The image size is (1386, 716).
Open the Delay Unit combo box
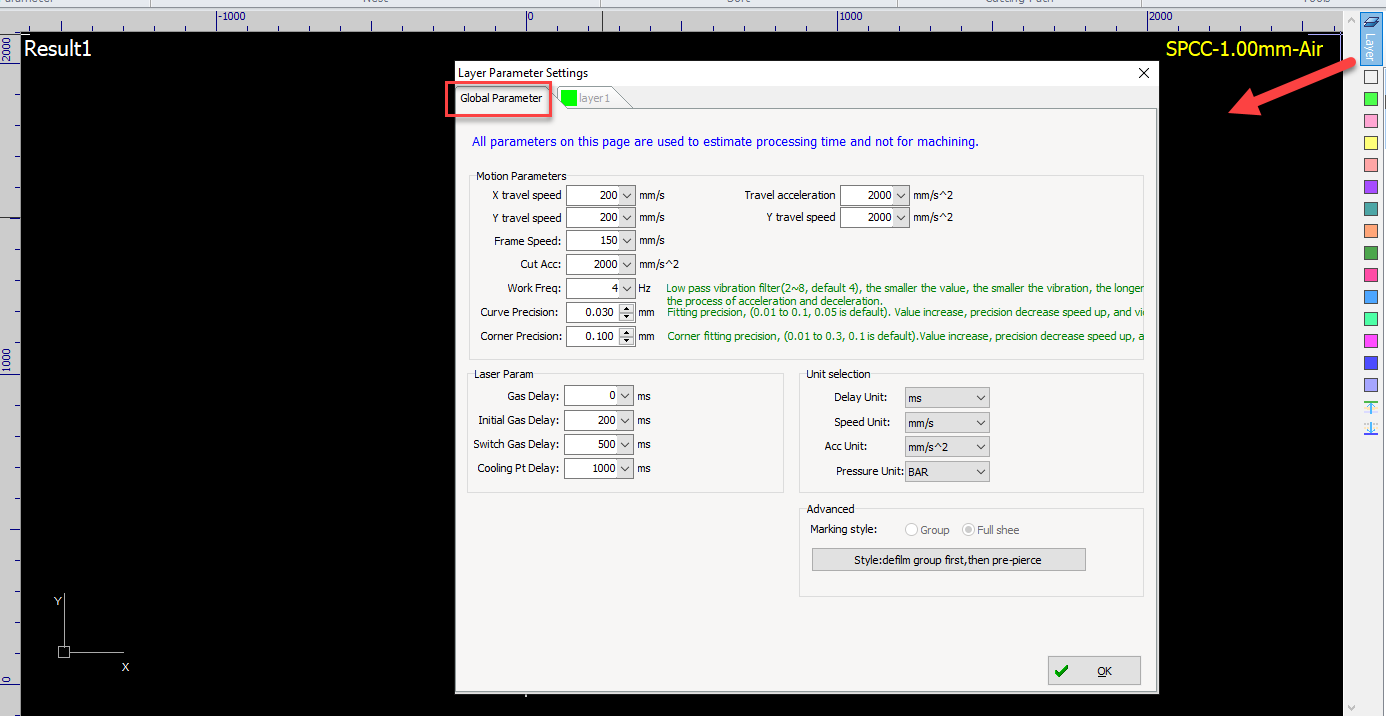[947, 398]
